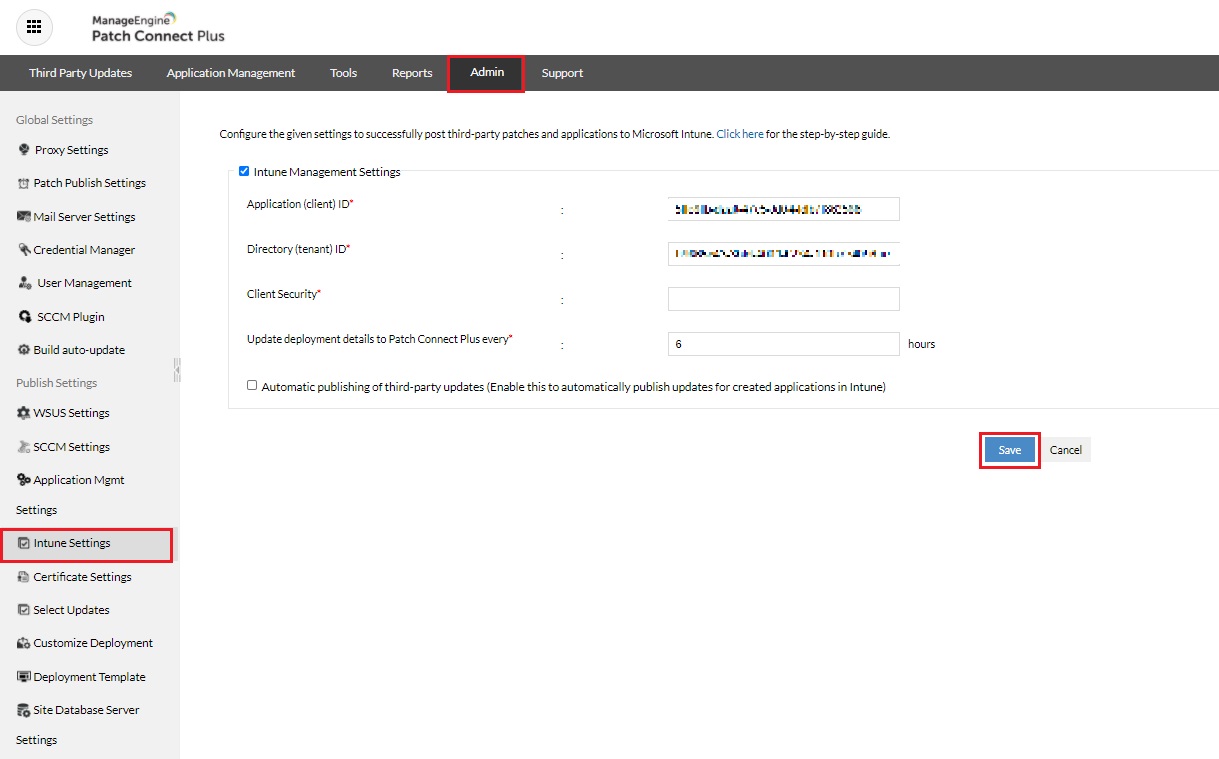1219x759 pixels.
Task: Click the WSUS Settings gear icon
Action: pos(24,413)
